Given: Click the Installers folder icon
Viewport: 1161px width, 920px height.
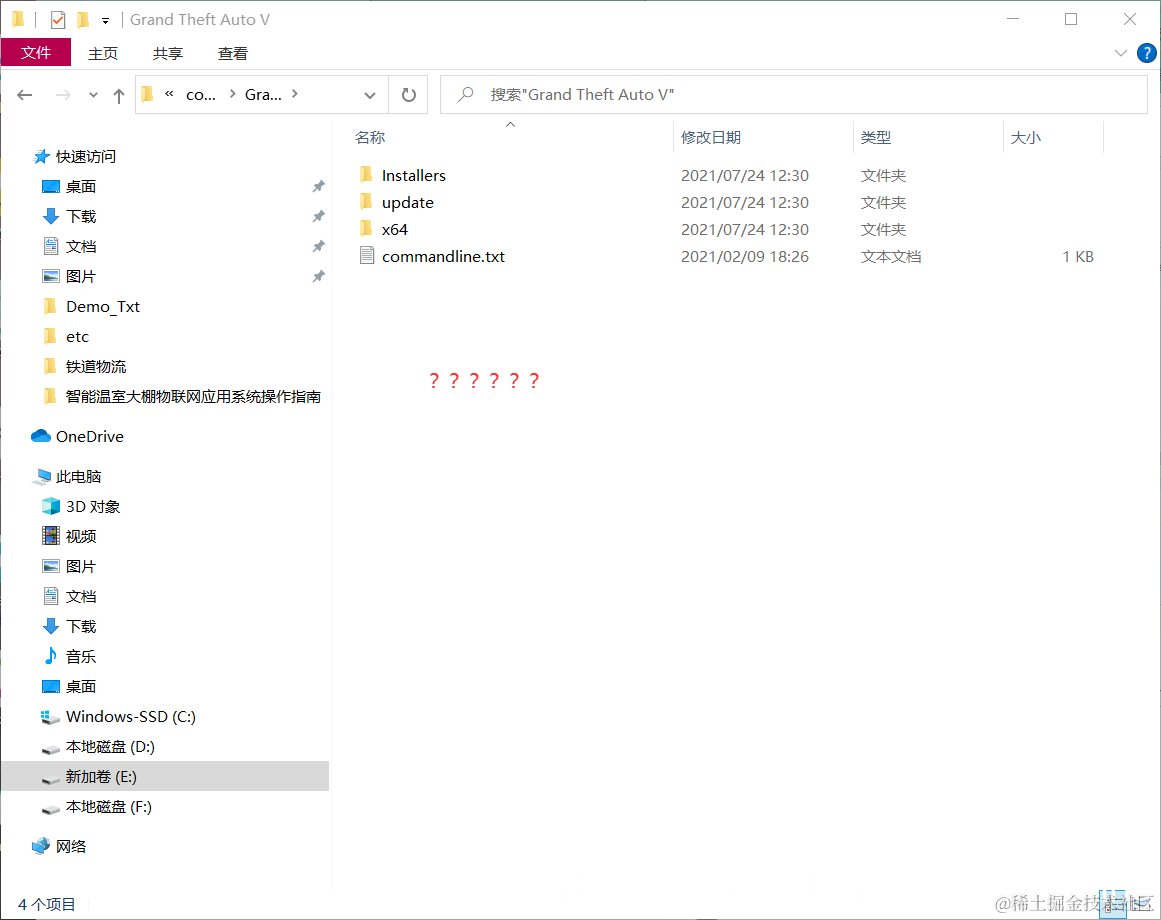Looking at the screenshot, I should tap(366, 175).
